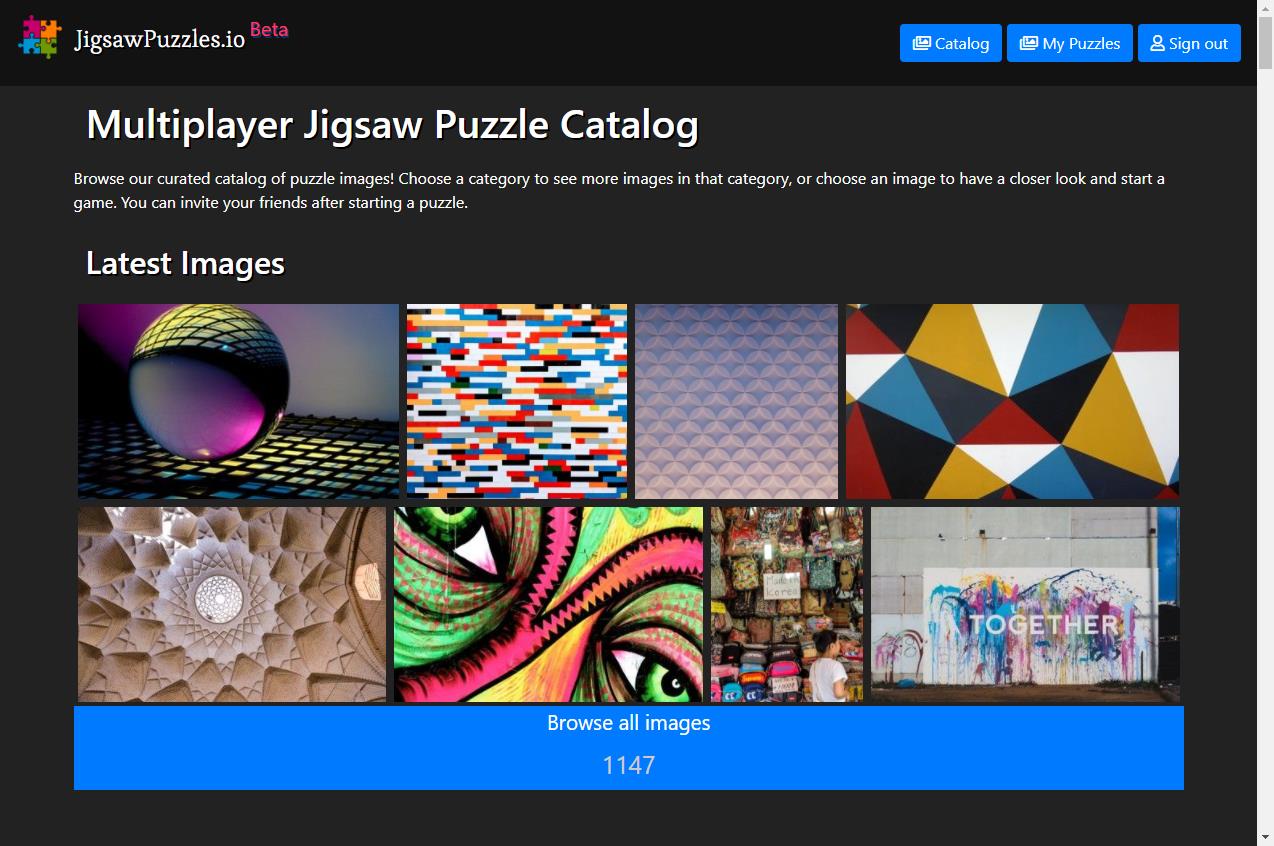Click the user icon in Sign out button
The width and height of the screenshot is (1274, 846).
pyautogui.click(x=1157, y=43)
